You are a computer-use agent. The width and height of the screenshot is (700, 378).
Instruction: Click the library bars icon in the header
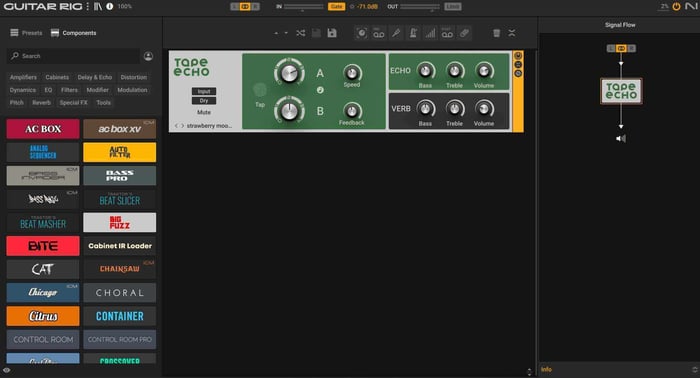98,7
